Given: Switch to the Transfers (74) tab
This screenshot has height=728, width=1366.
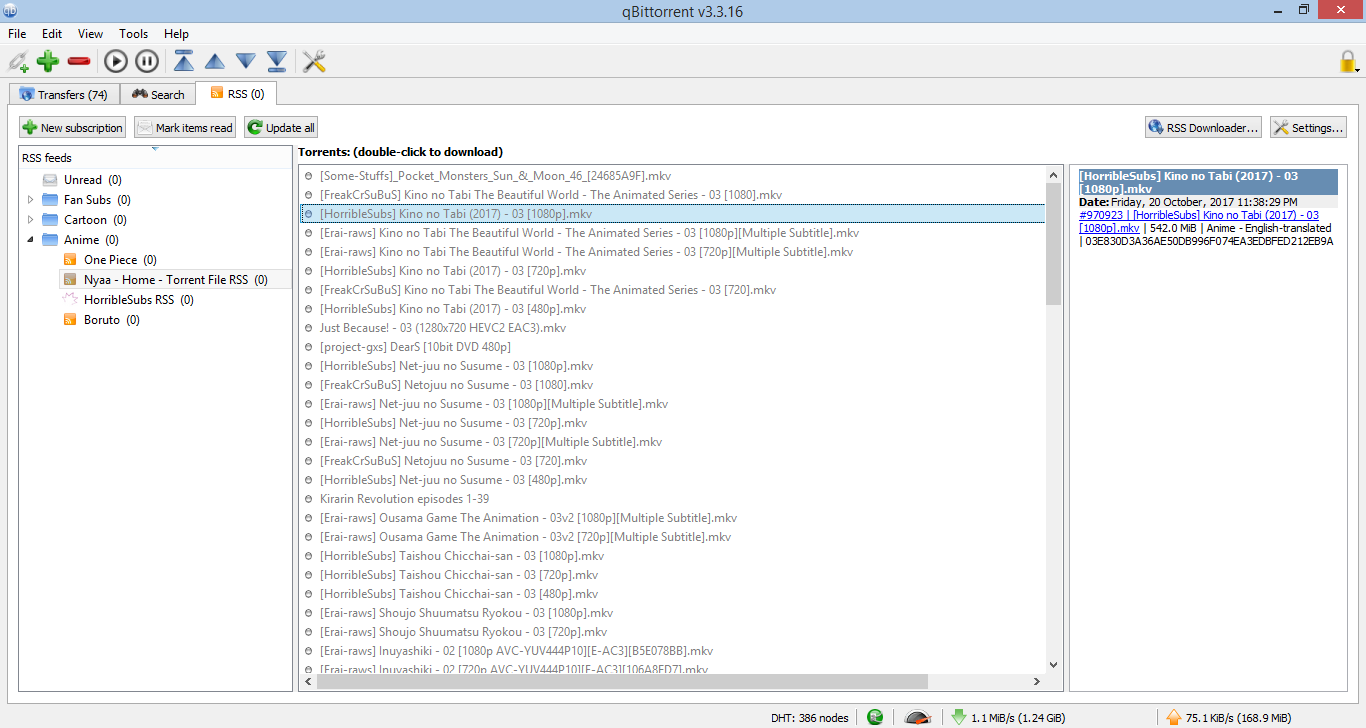Looking at the screenshot, I should pyautogui.click(x=64, y=95).
